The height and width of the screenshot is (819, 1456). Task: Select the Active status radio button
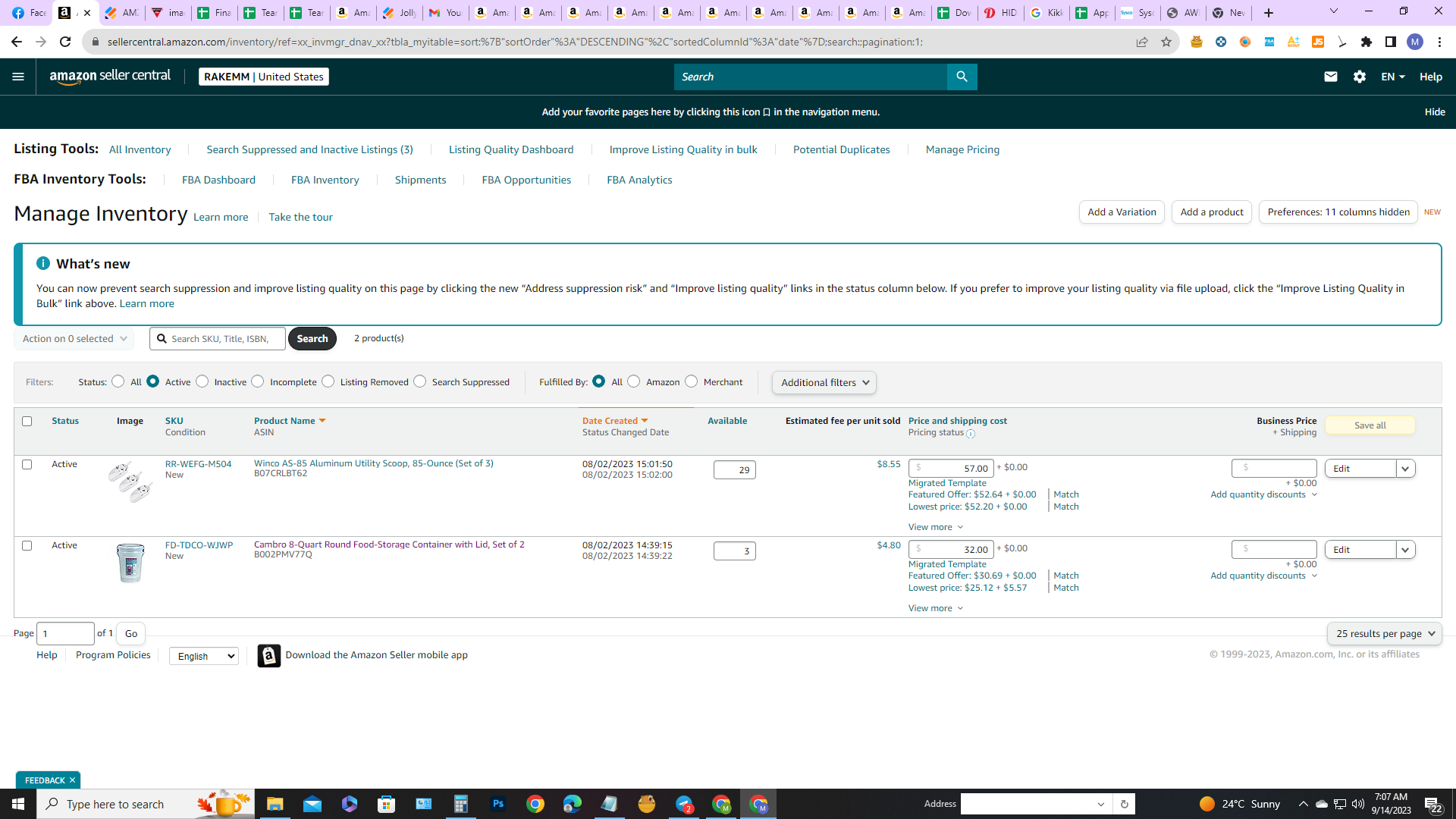coord(153,381)
